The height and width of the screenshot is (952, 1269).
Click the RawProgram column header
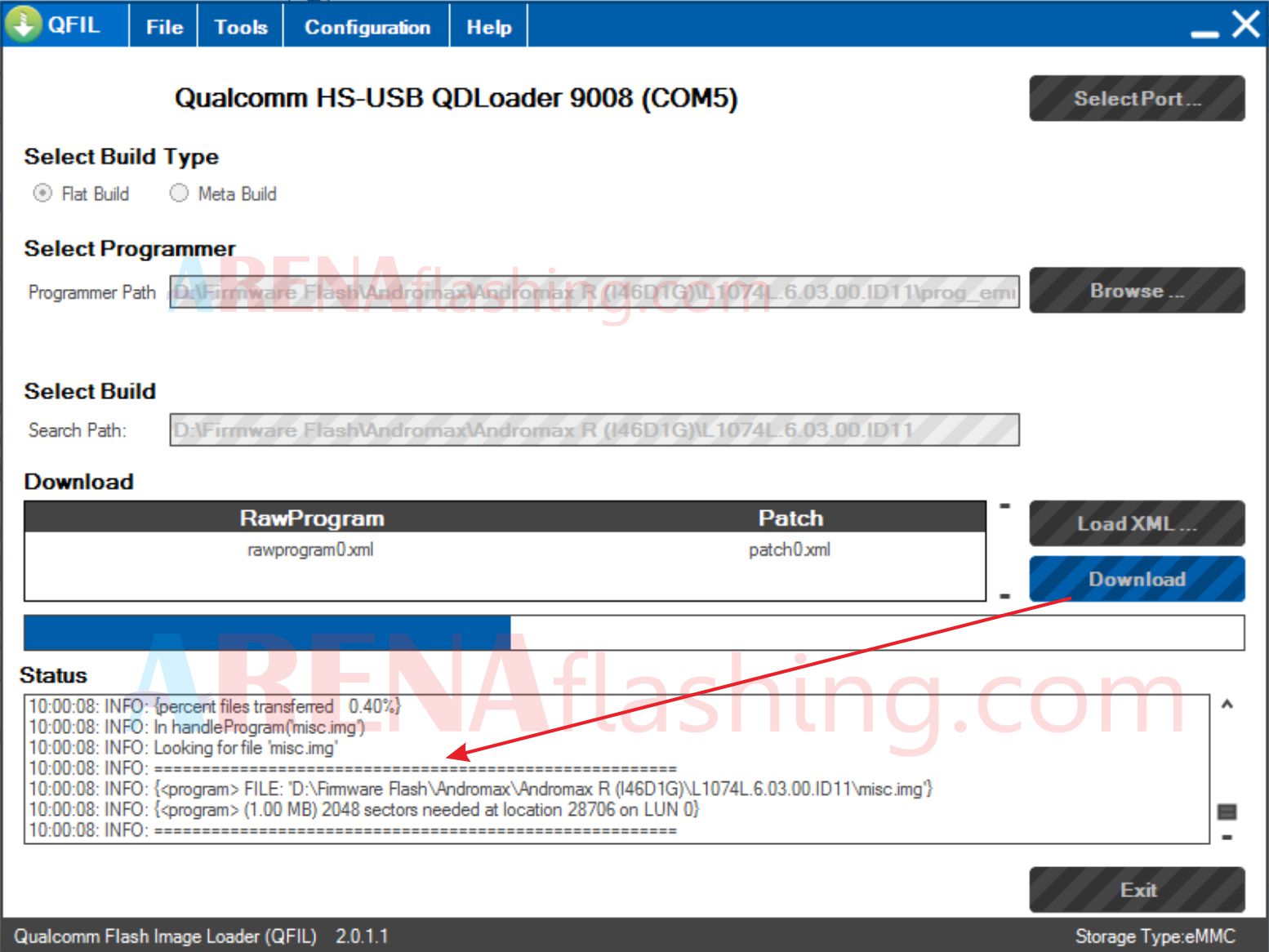pos(312,518)
